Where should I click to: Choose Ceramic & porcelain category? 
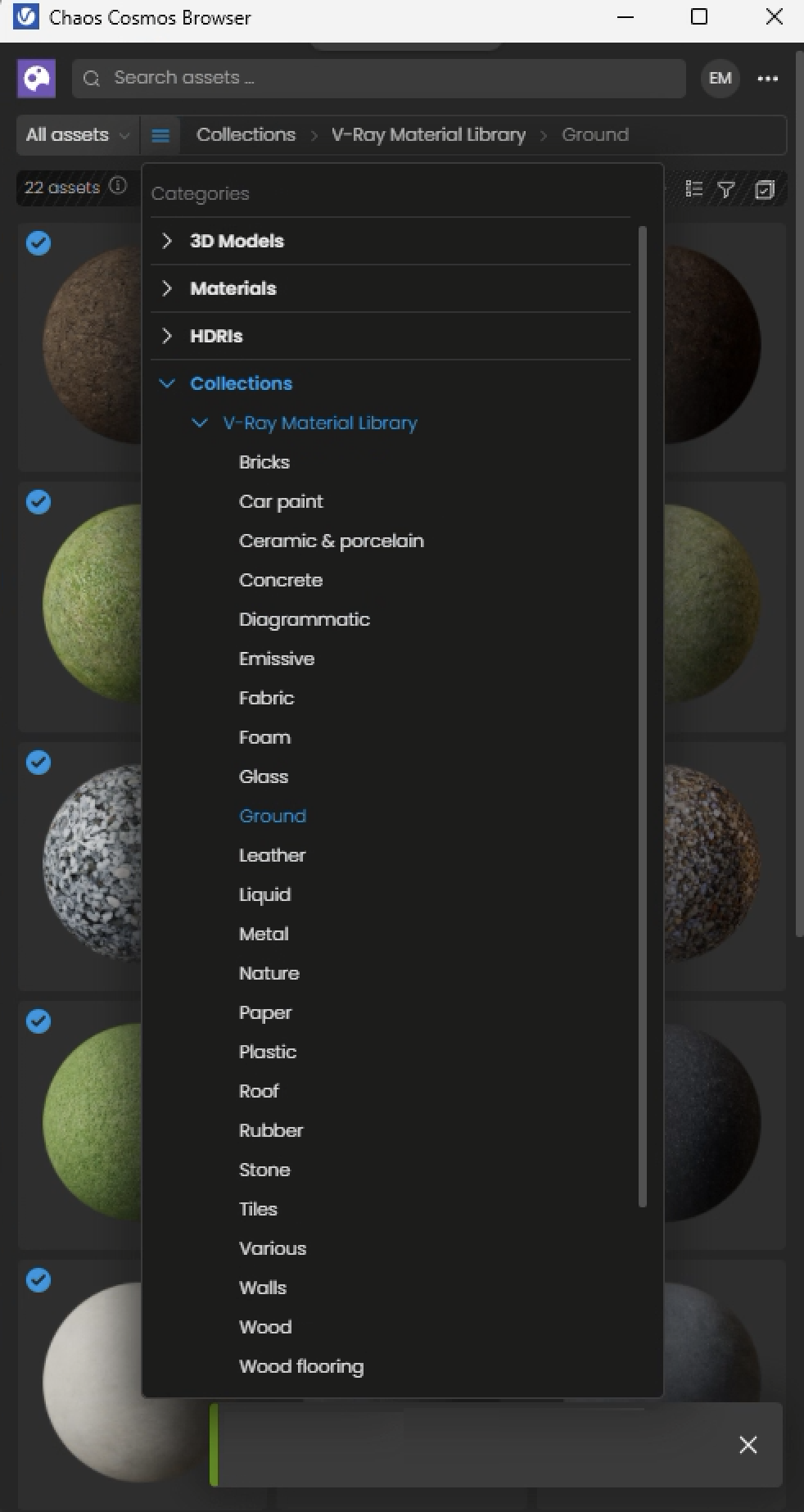(x=332, y=541)
